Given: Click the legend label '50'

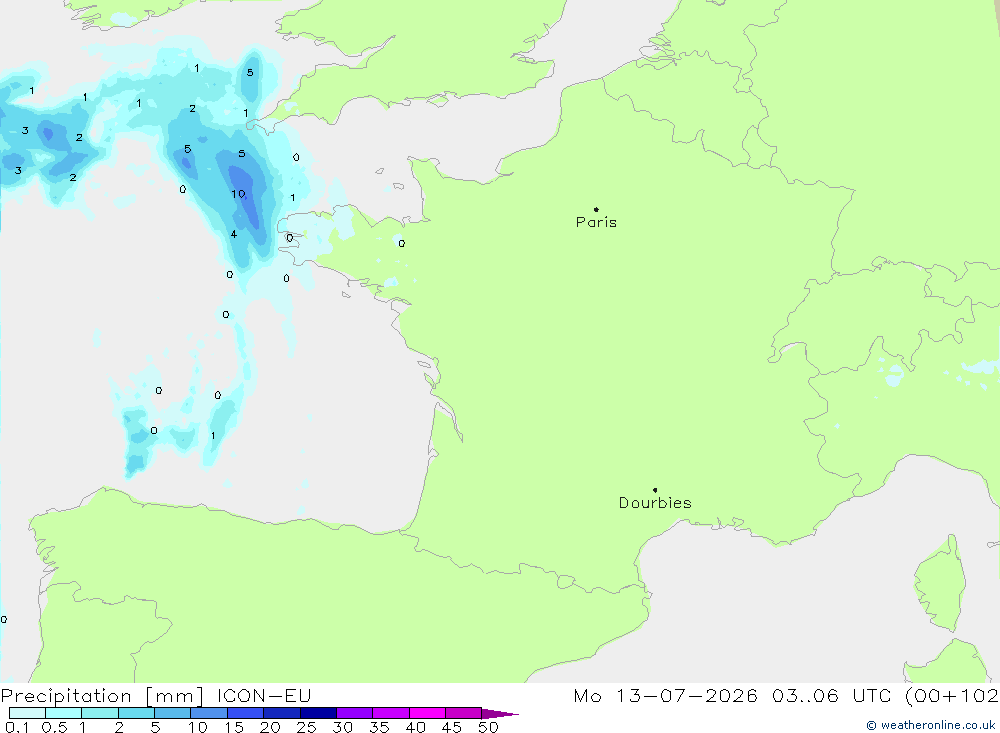Looking at the screenshot, I should [488, 727].
